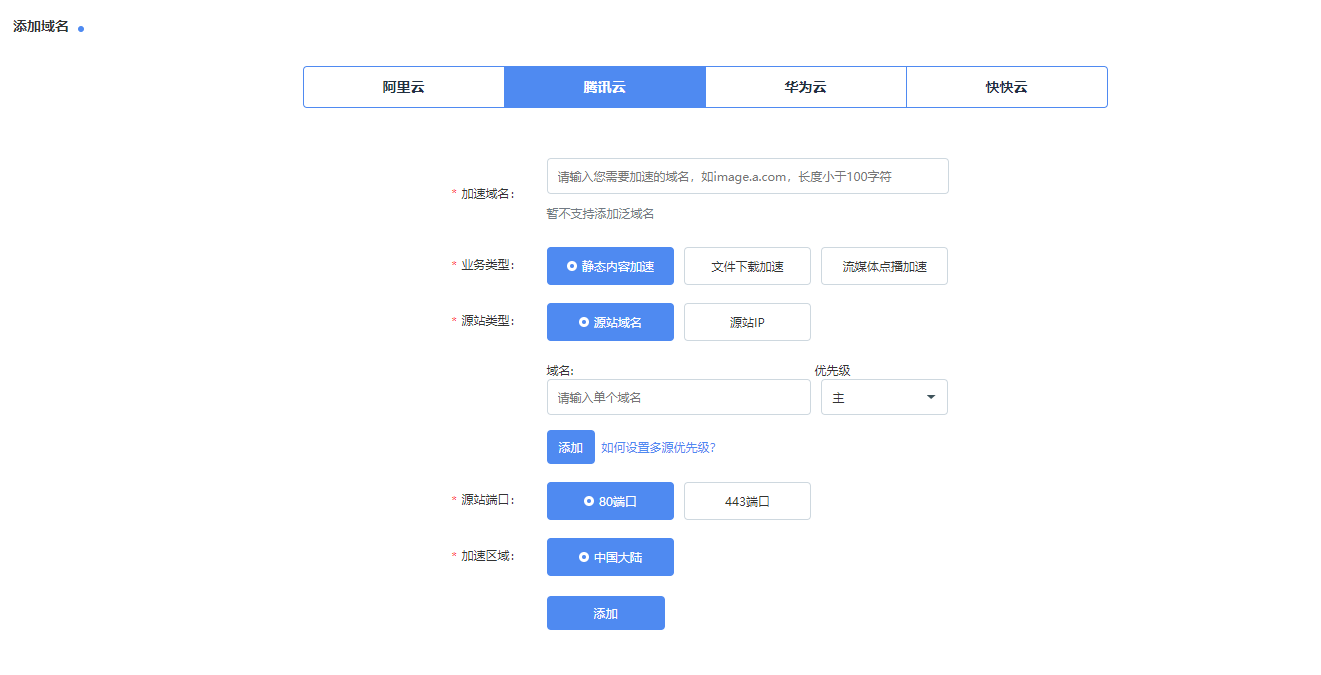This screenshot has width=1321, height=675.
Task: Select 中国大陆 acceleration region
Action: coord(610,557)
